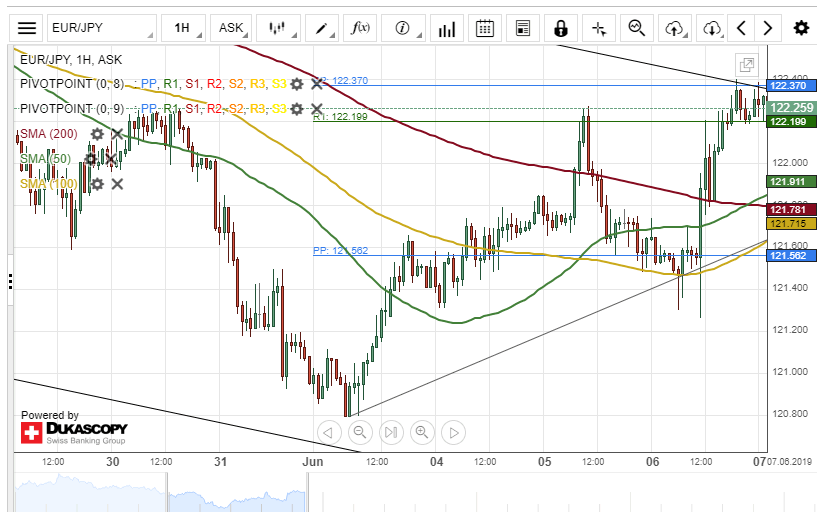Open chart settings gear in toolbar
The height and width of the screenshot is (519, 825).
(801, 28)
